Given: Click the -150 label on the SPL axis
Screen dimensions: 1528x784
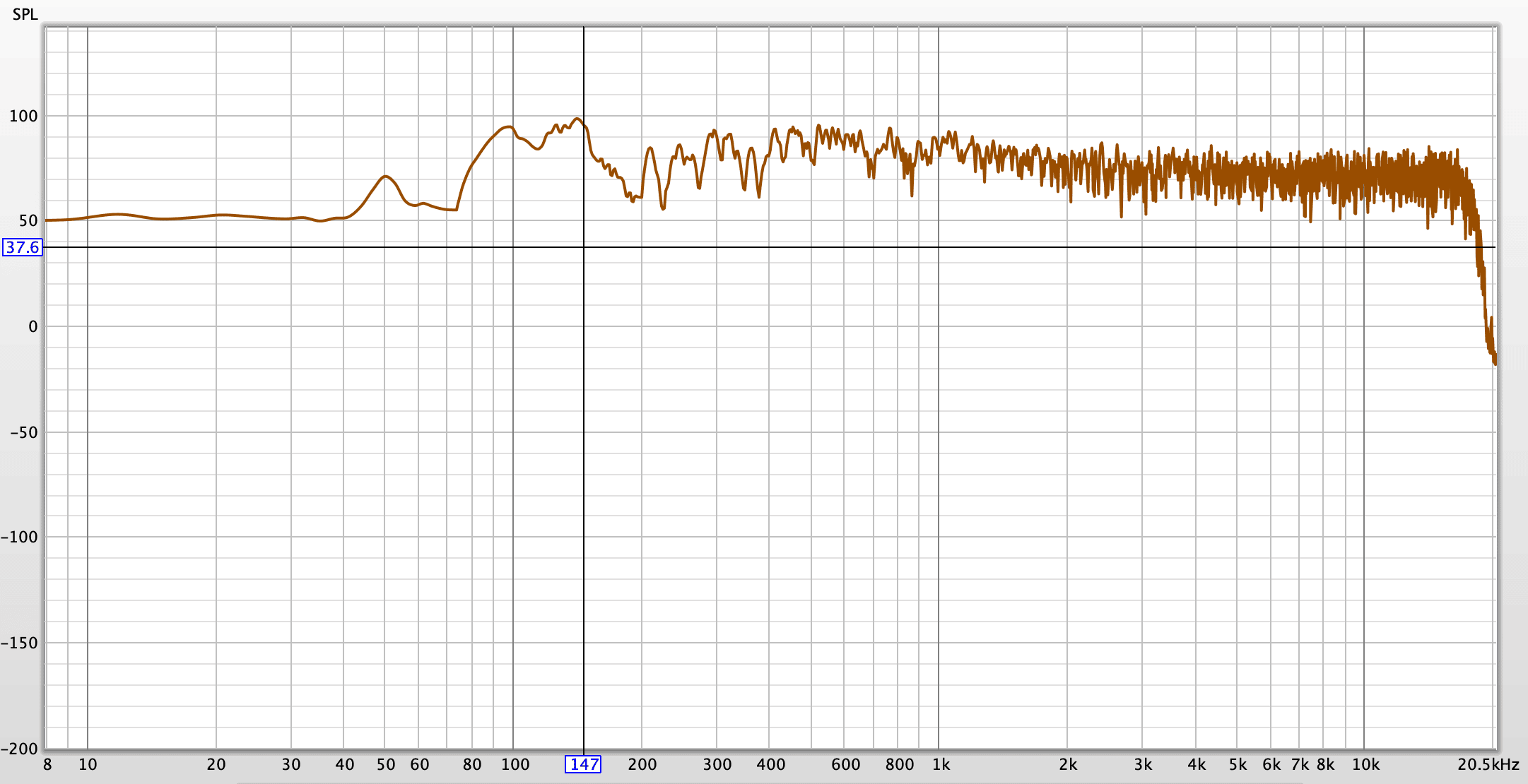Looking at the screenshot, I should pyautogui.click(x=19, y=643).
